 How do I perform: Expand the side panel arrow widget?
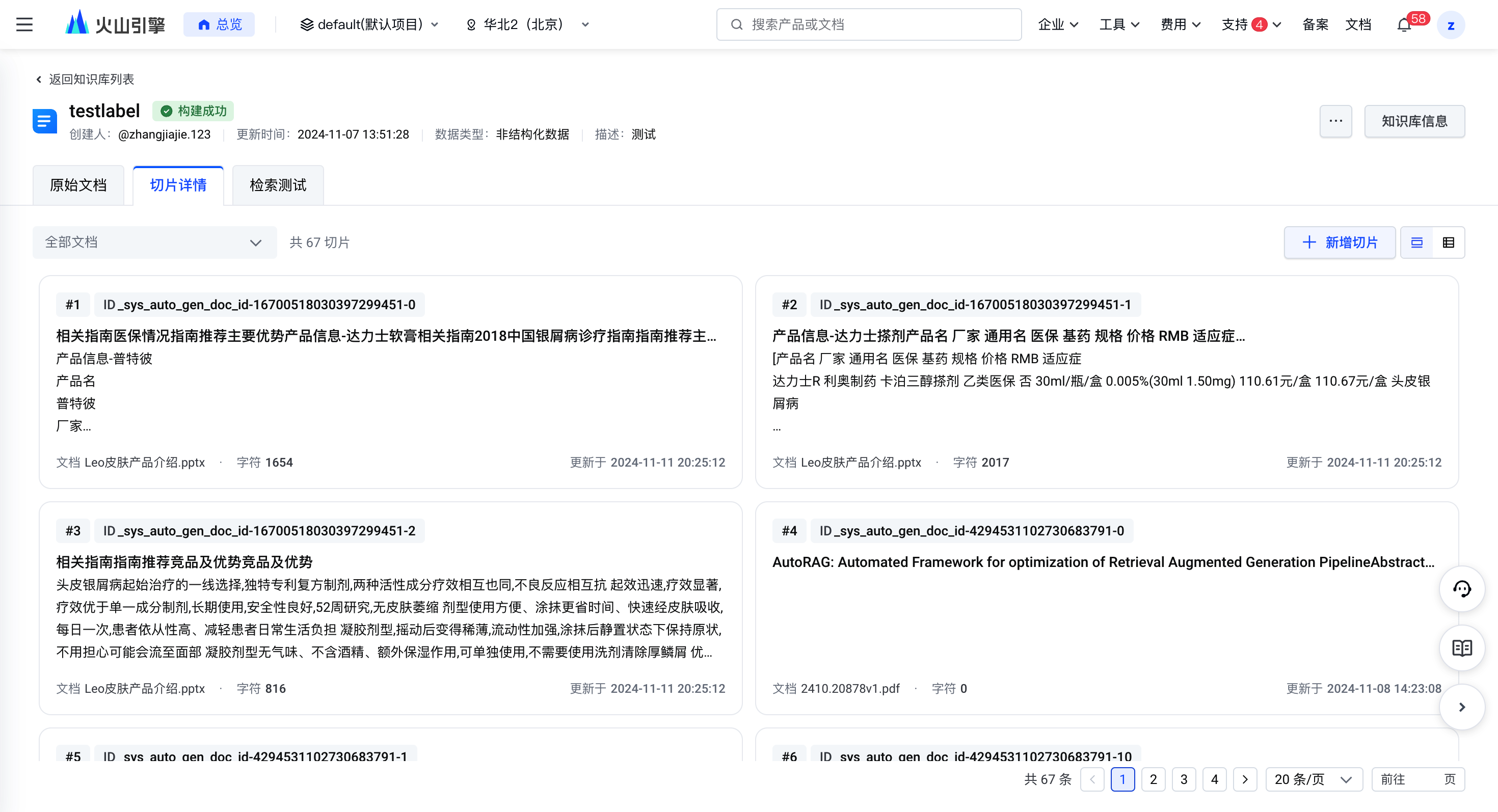(1461, 707)
